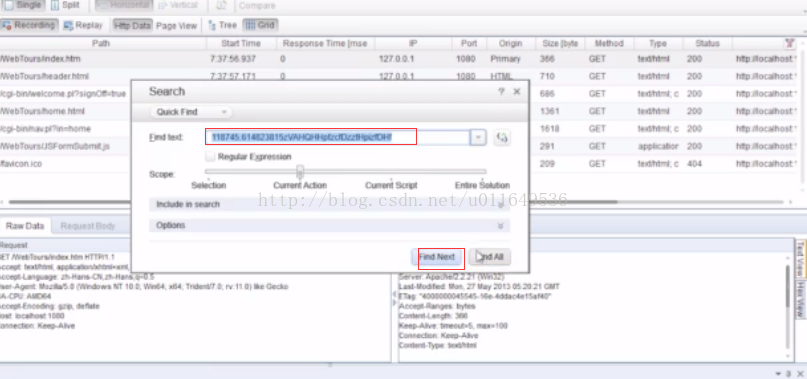Click the Type column header
The width and height of the screenshot is (807, 379).
click(x=657, y=43)
